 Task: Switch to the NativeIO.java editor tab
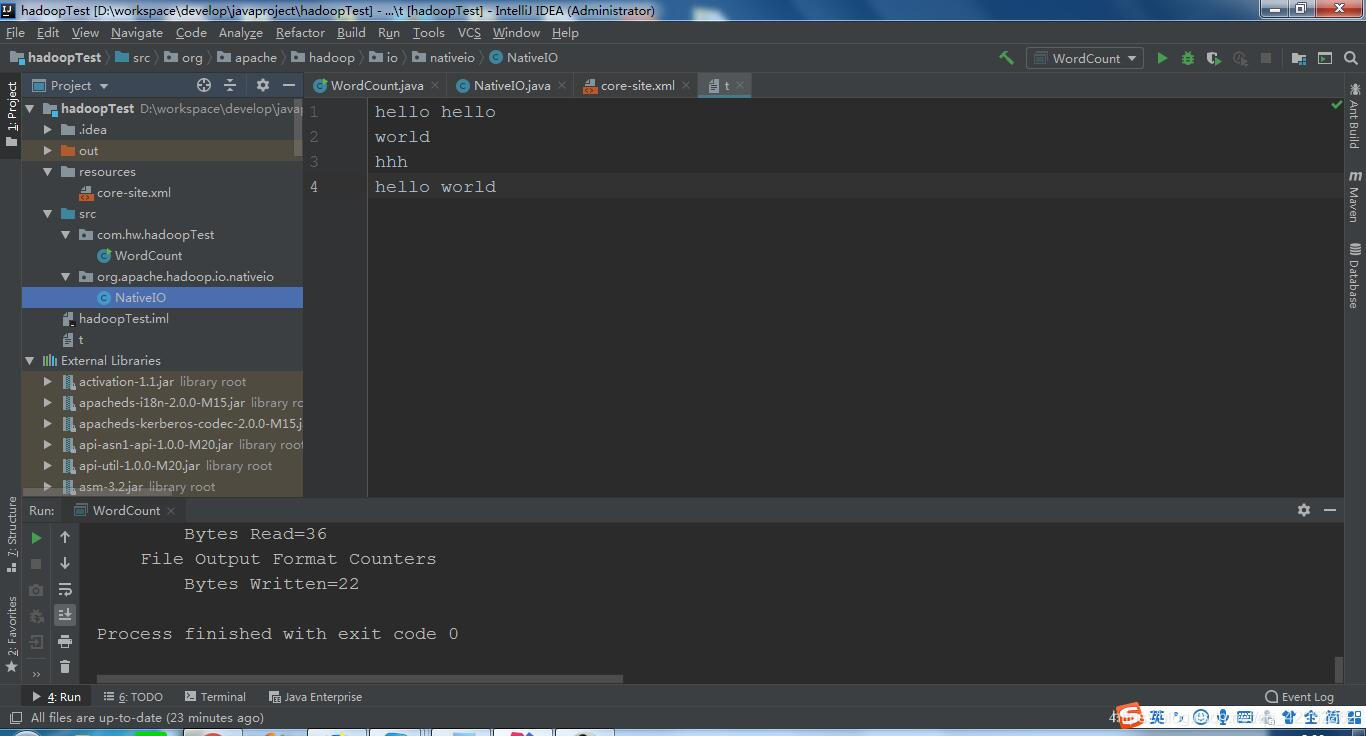click(x=511, y=85)
